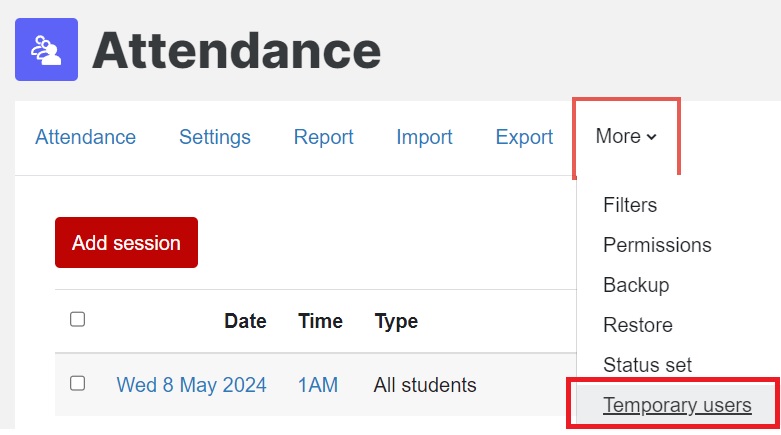
Task: Click the More menu chevron arrow
Action: [x=651, y=137]
